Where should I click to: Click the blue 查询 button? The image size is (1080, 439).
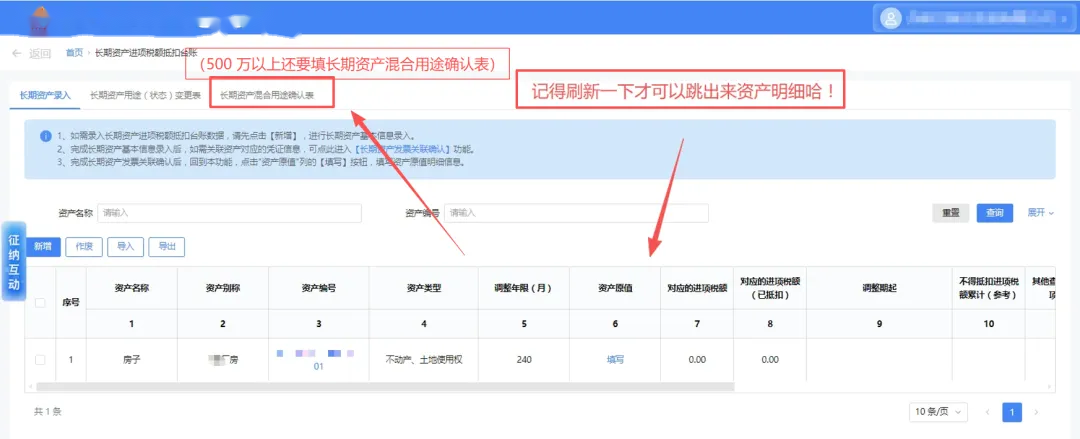[995, 213]
